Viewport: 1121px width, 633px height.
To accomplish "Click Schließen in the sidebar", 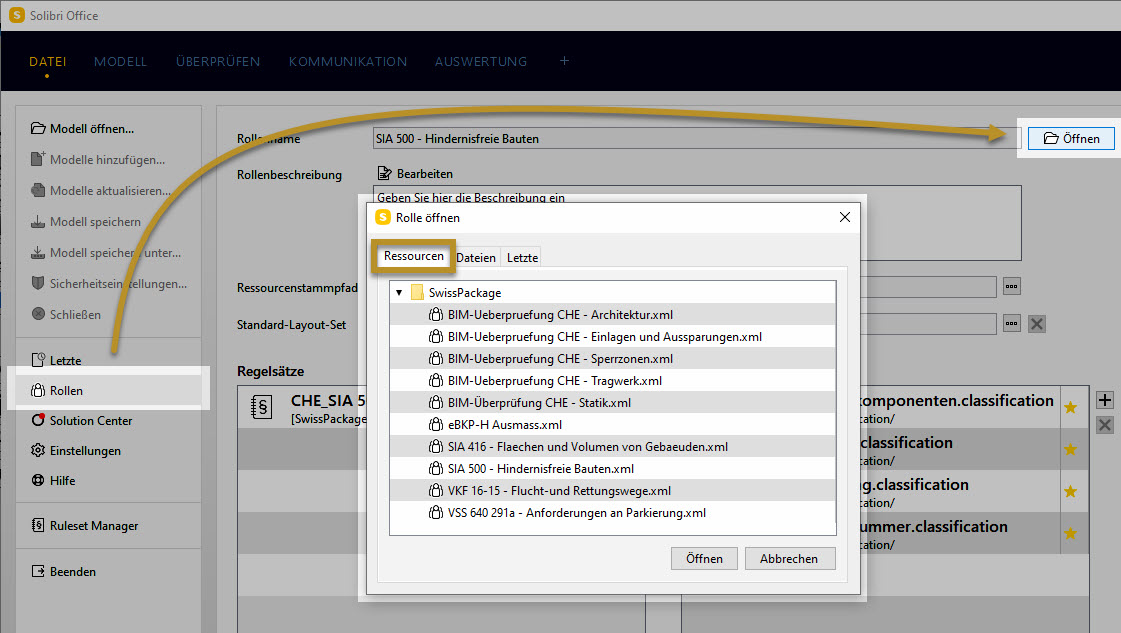I will point(66,314).
